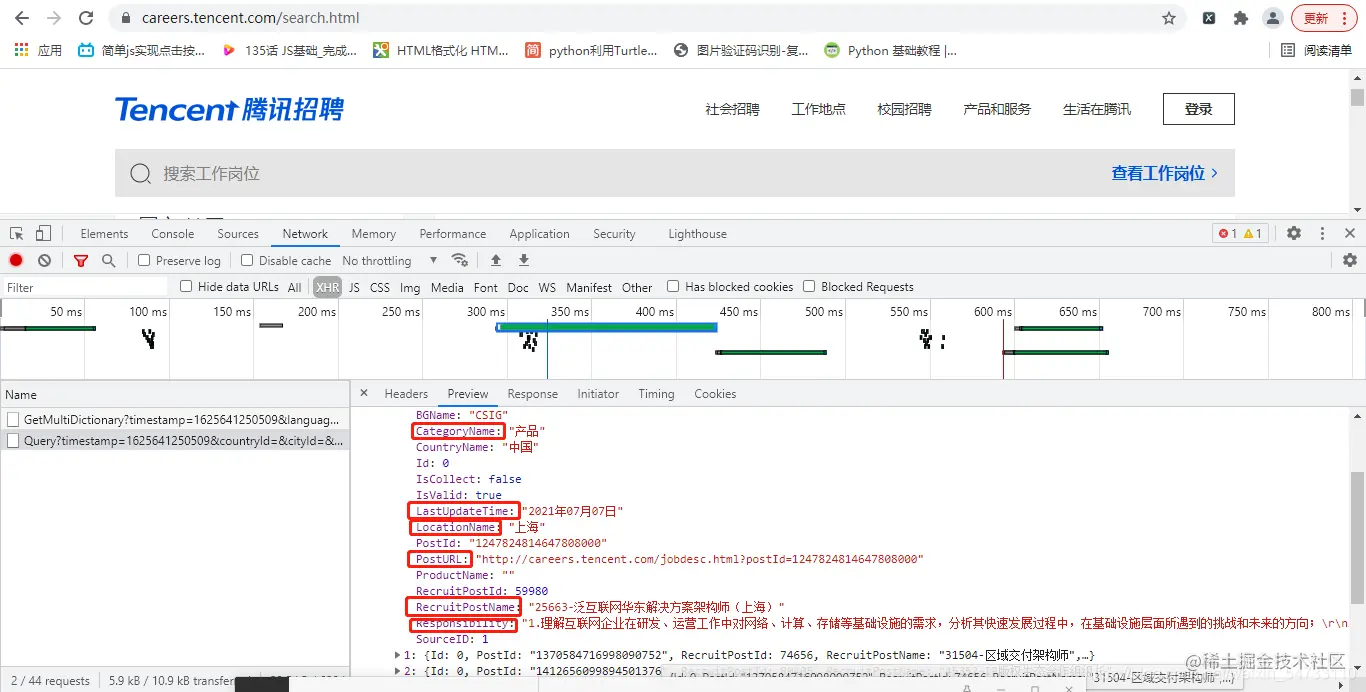This screenshot has width=1366, height=692.
Task: Click the PostURL careers.tencent.com link value
Action: click(699, 559)
